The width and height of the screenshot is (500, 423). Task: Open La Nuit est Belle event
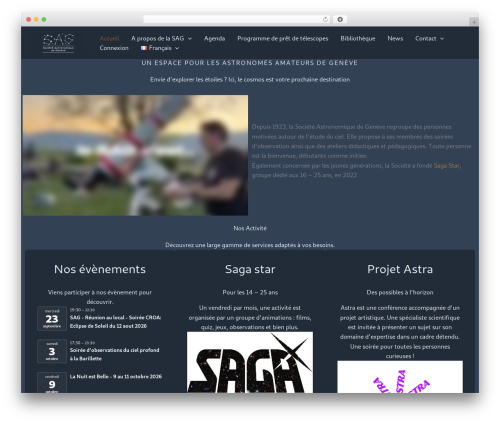[x=116, y=376]
